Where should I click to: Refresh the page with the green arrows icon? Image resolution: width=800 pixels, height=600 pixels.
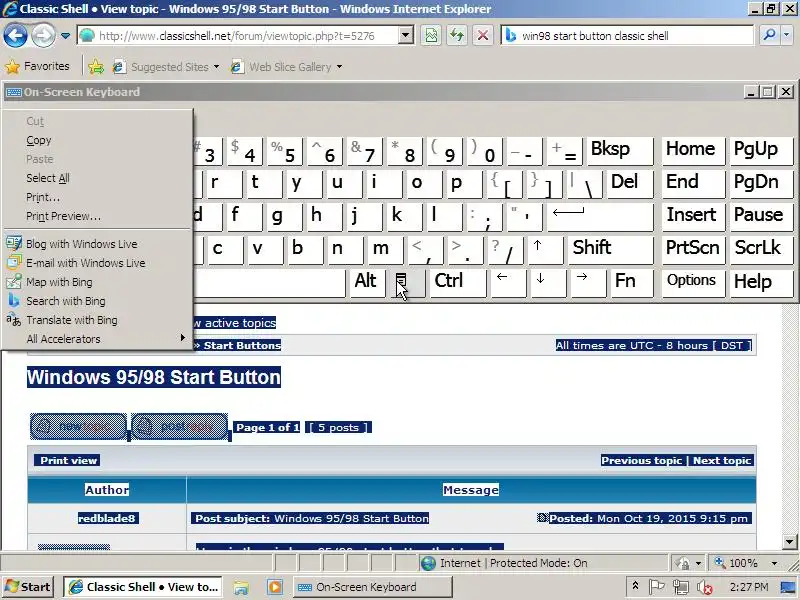click(x=457, y=36)
